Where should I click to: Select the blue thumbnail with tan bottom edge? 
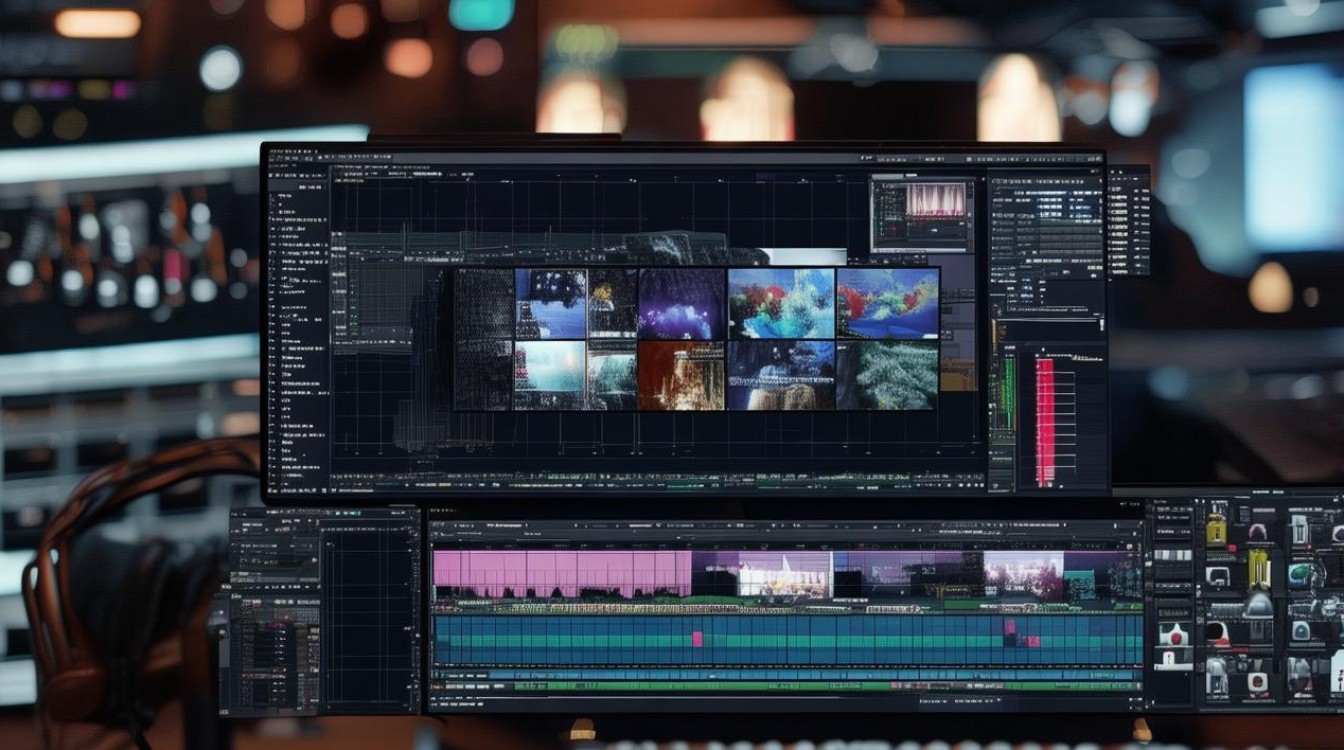coord(782,375)
